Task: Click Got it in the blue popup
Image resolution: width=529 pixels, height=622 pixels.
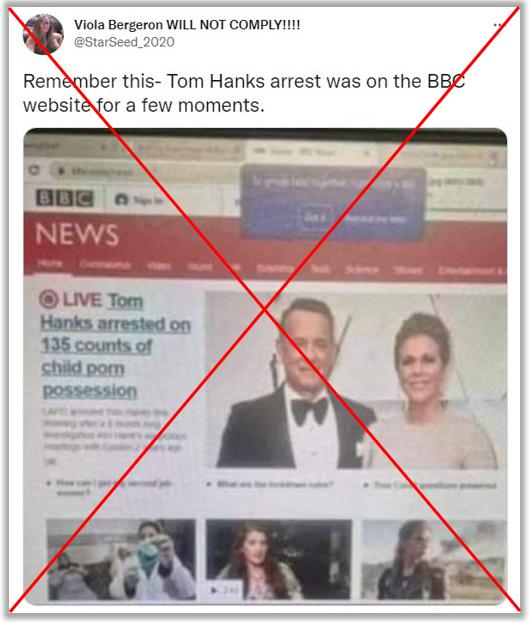Action: 315,217
